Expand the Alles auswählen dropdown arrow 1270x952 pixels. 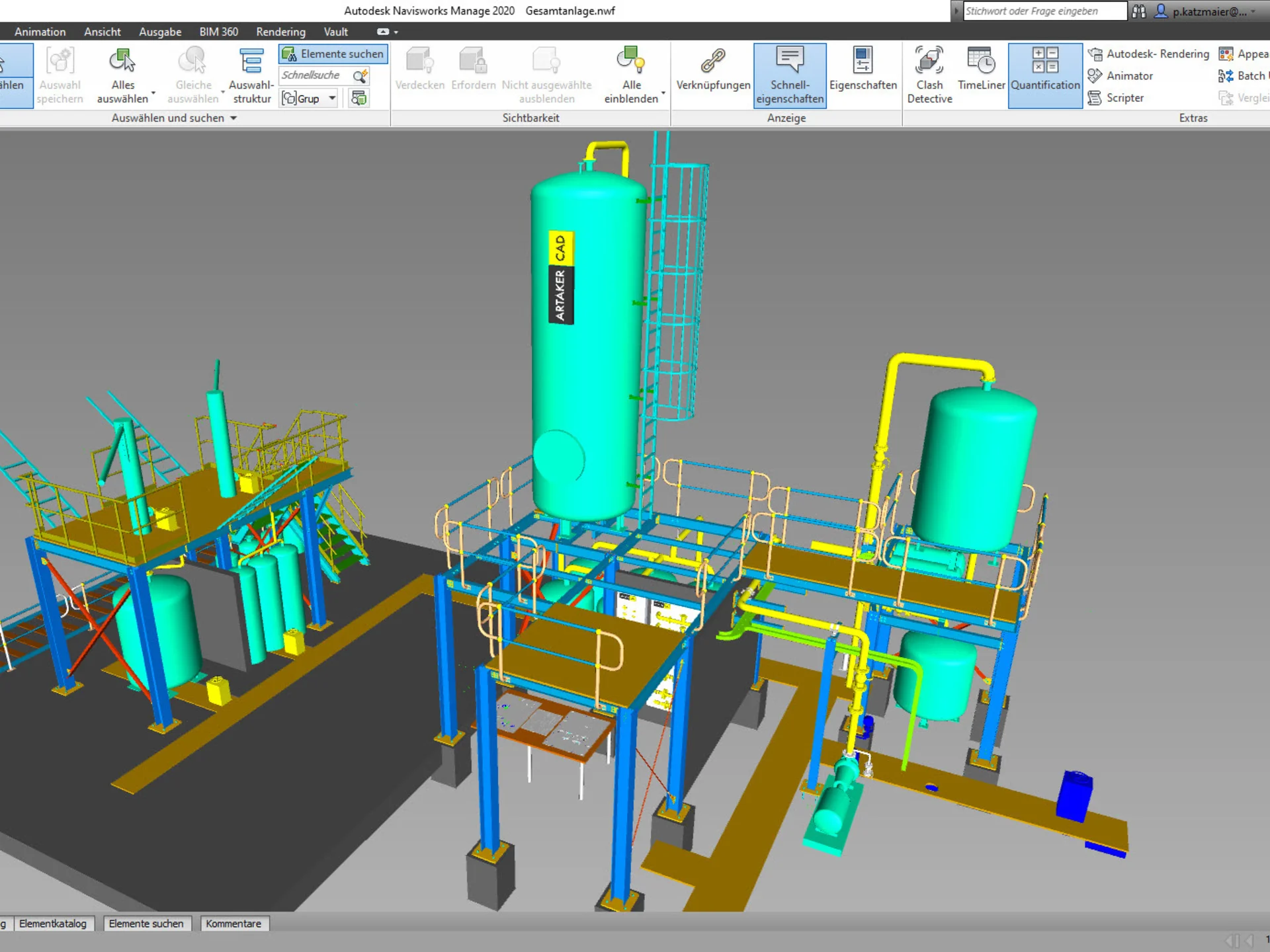(153, 94)
